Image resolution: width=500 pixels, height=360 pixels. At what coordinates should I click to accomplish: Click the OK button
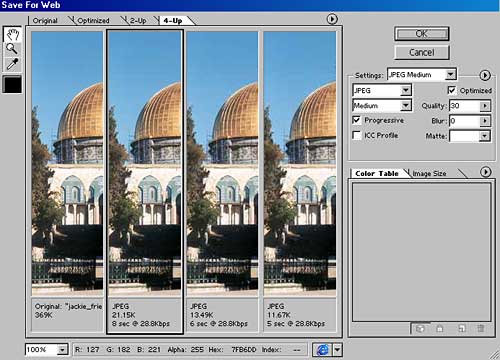click(x=422, y=34)
